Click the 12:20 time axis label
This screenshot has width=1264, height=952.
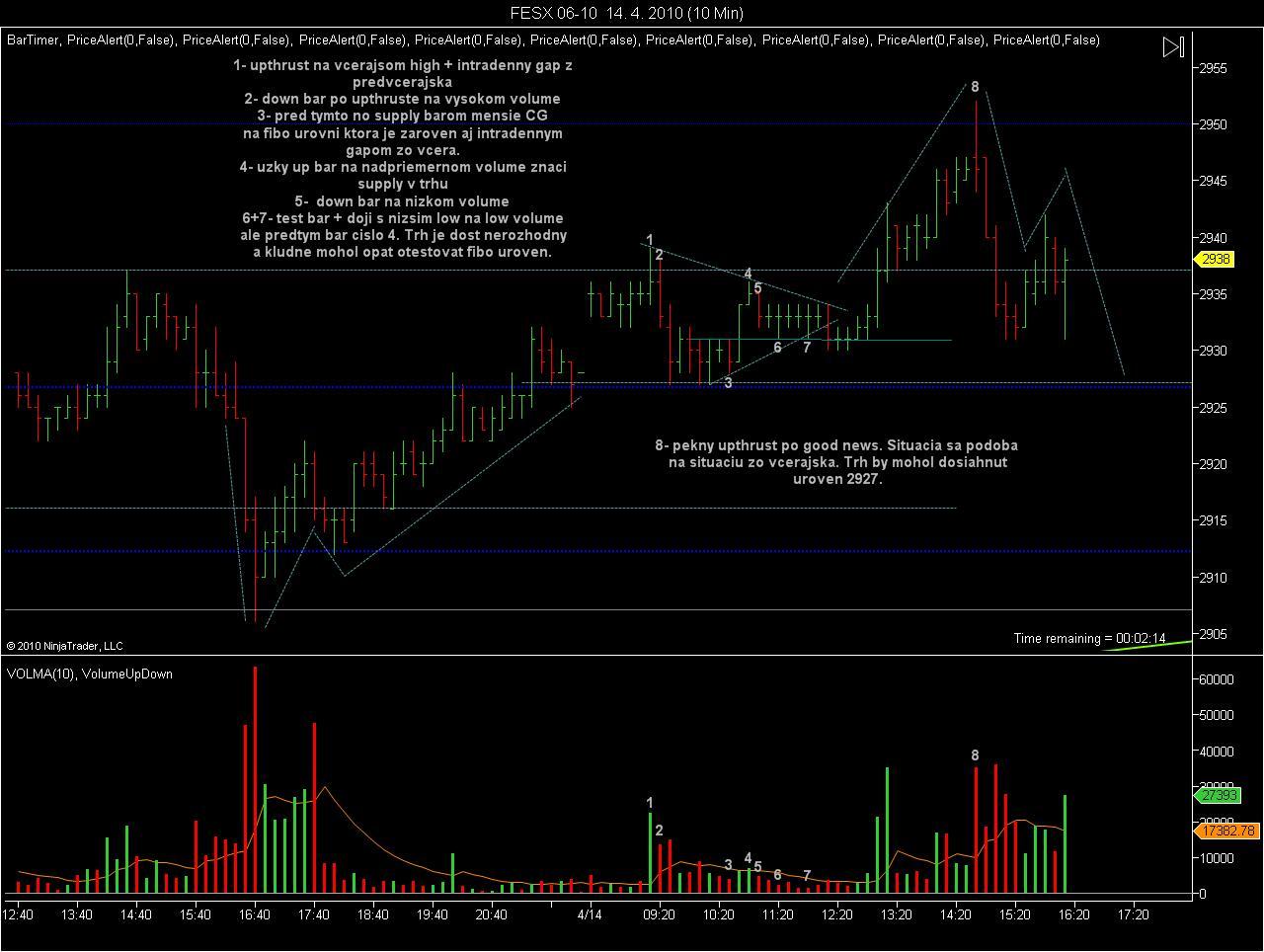coord(836,914)
